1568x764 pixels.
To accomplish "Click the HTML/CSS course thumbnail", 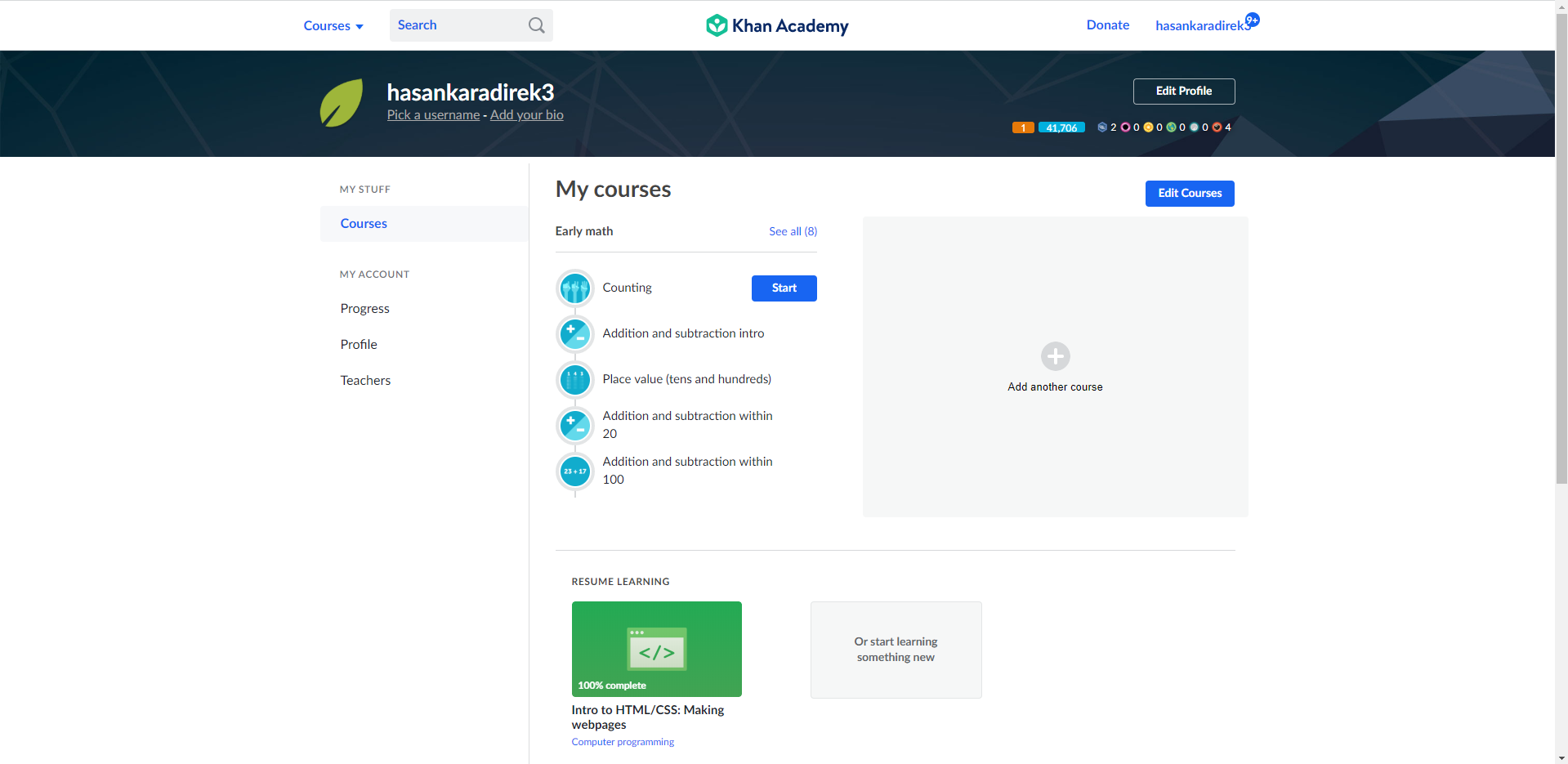I will [657, 649].
